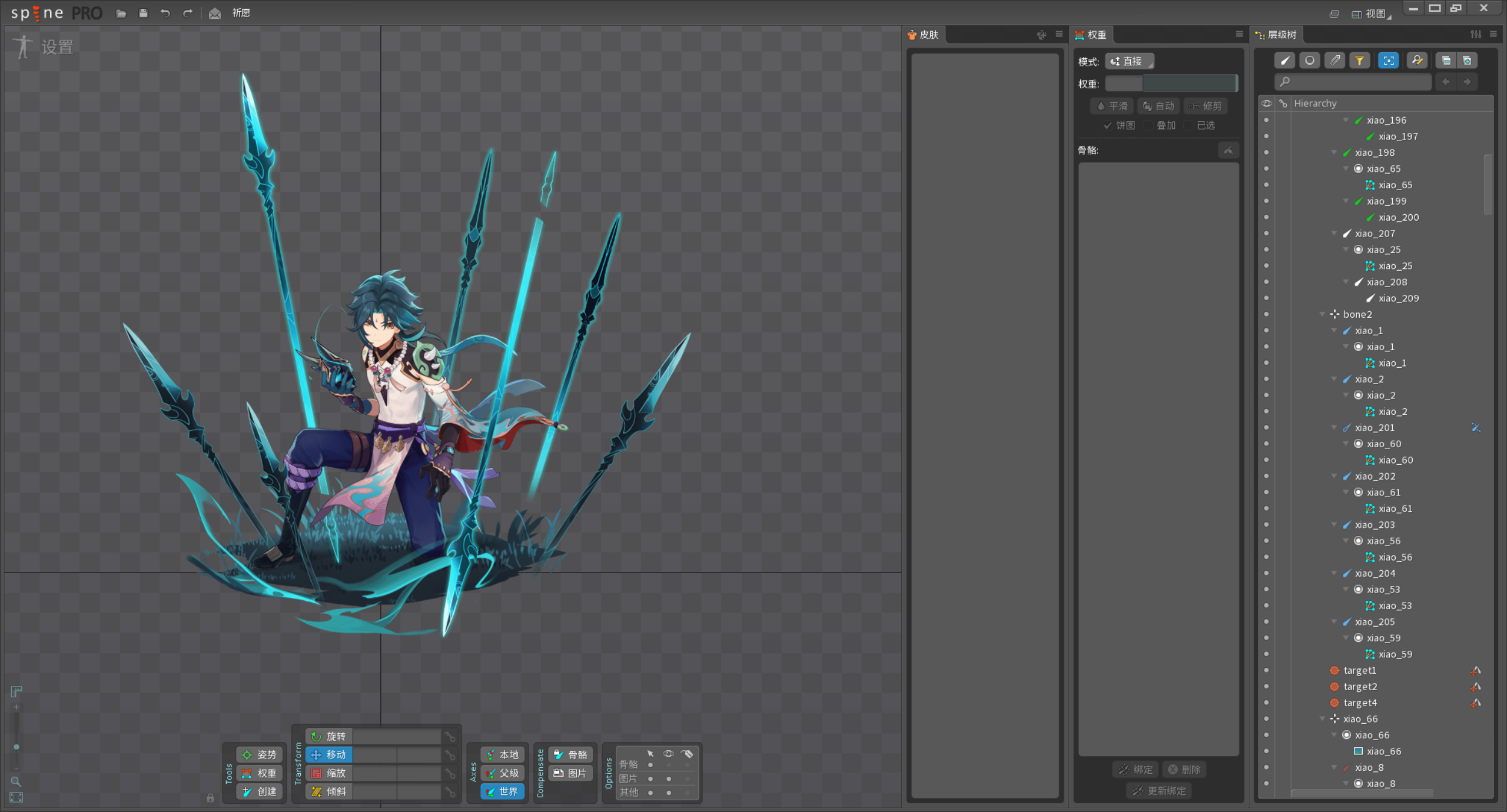Select the 创建 create tool
1507x812 pixels.
(260, 791)
